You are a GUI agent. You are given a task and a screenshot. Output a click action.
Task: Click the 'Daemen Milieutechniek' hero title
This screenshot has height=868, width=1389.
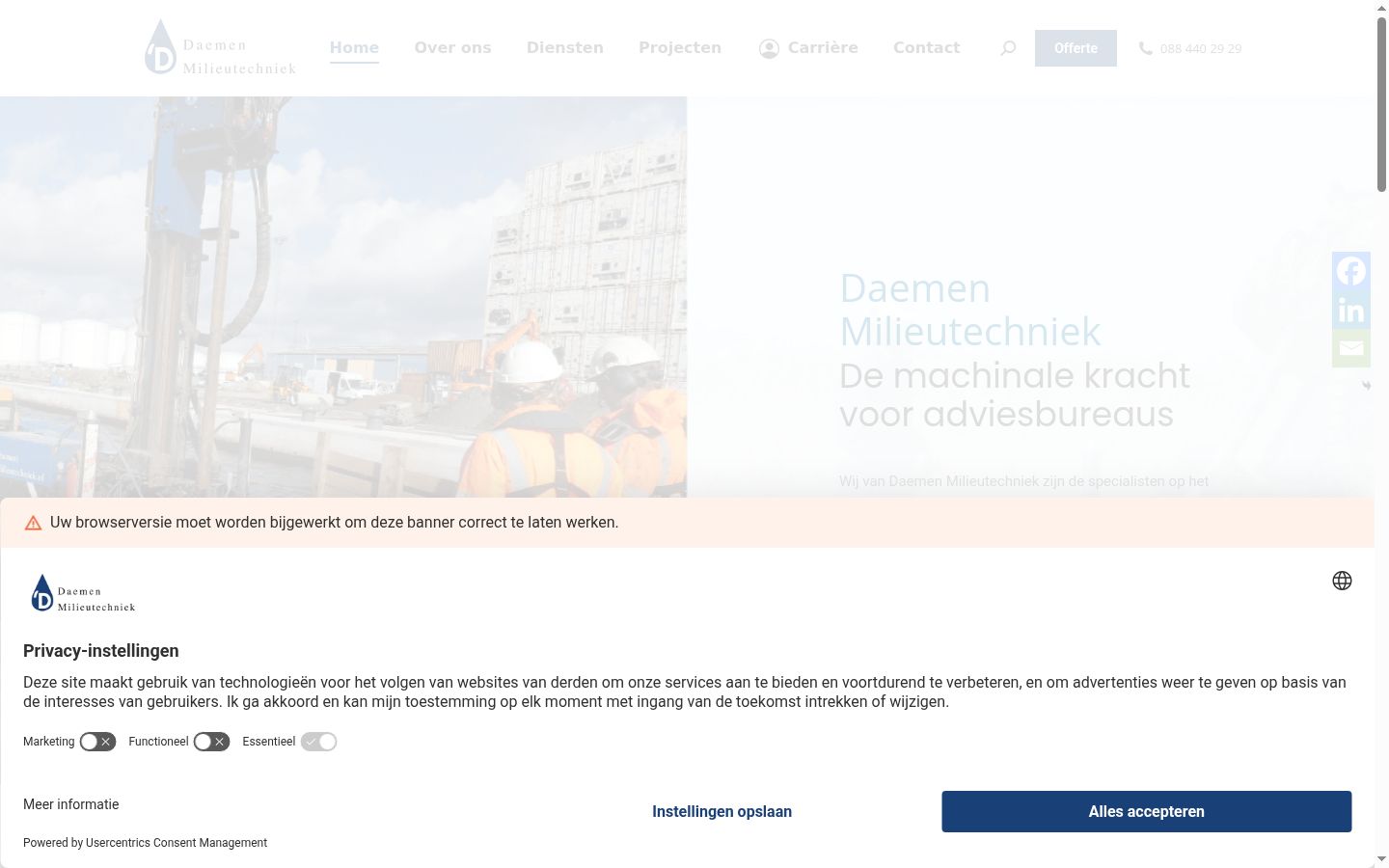969,310
